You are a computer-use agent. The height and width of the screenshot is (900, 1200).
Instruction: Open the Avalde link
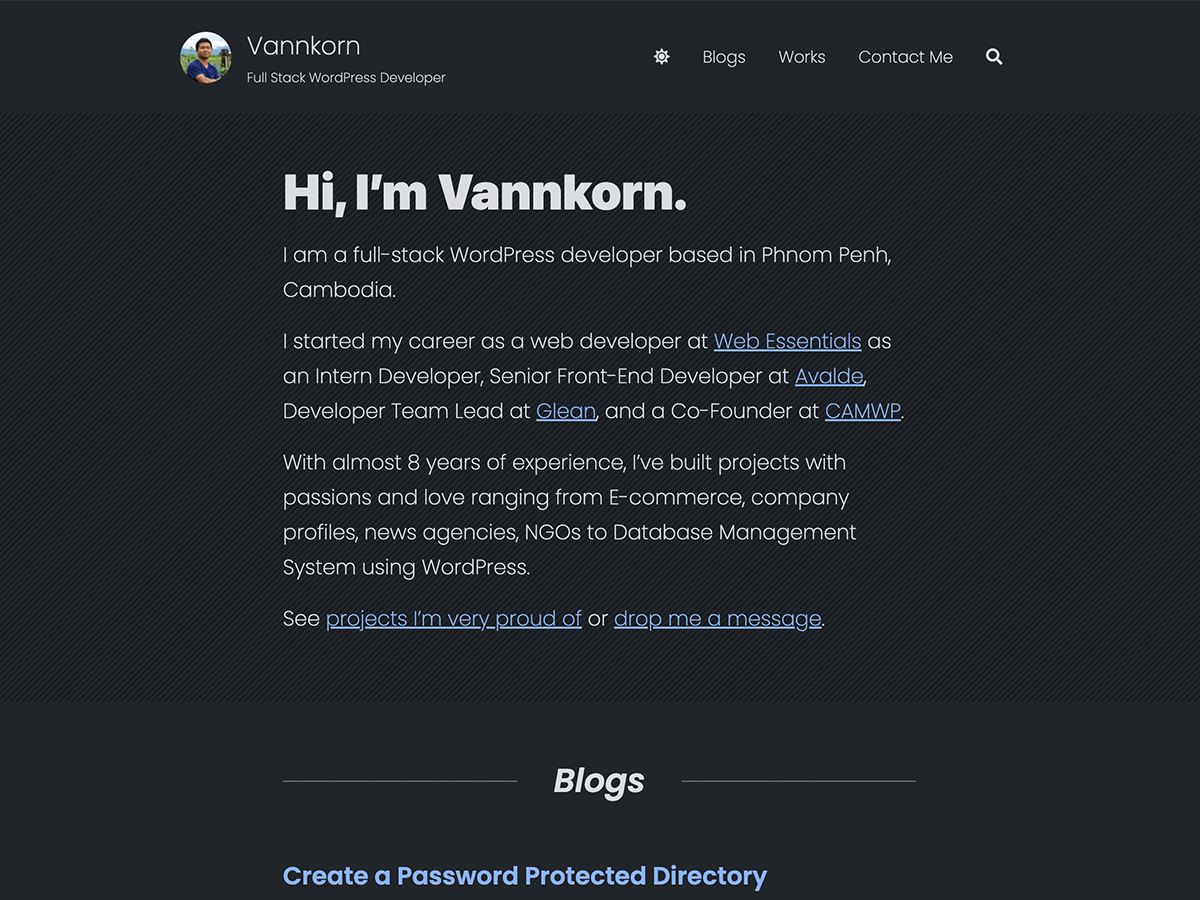click(829, 376)
